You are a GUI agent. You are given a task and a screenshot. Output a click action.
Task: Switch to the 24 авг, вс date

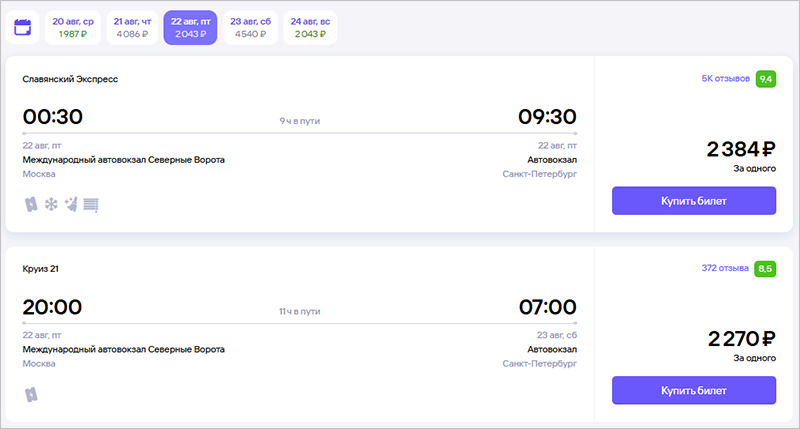point(310,27)
